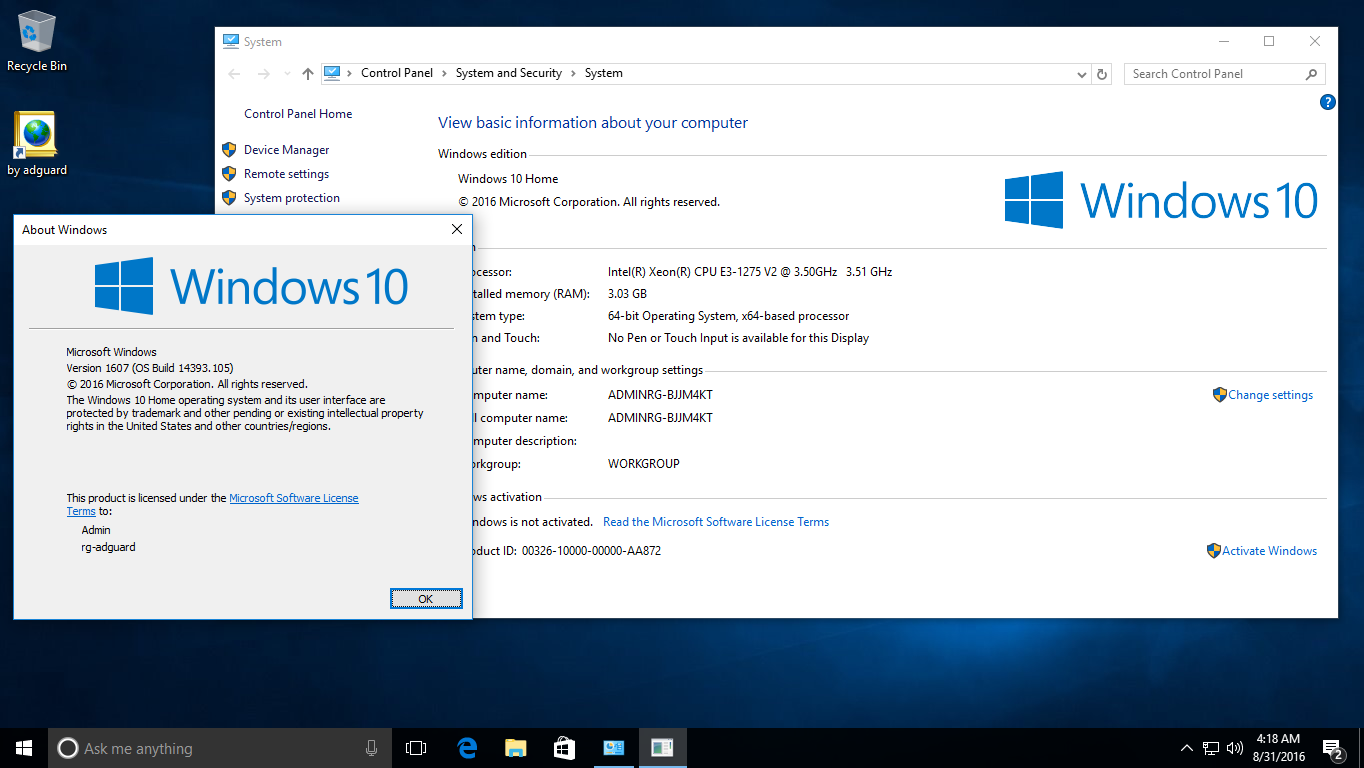
Task: Open Device Manager from the sidebar
Action: 287,150
